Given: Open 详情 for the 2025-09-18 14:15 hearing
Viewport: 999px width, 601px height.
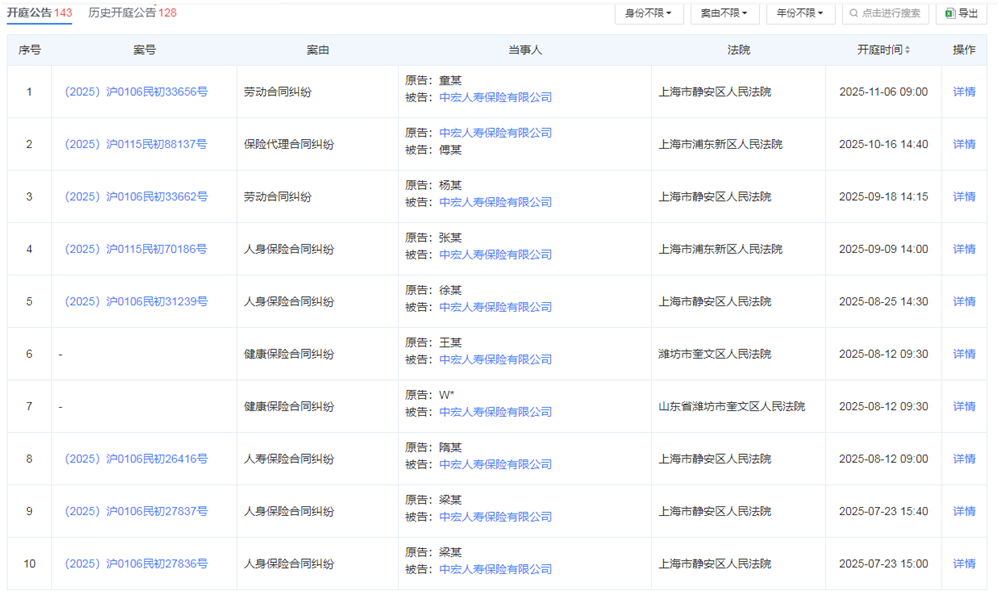Looking at the screenshot, I should point(964,196).
